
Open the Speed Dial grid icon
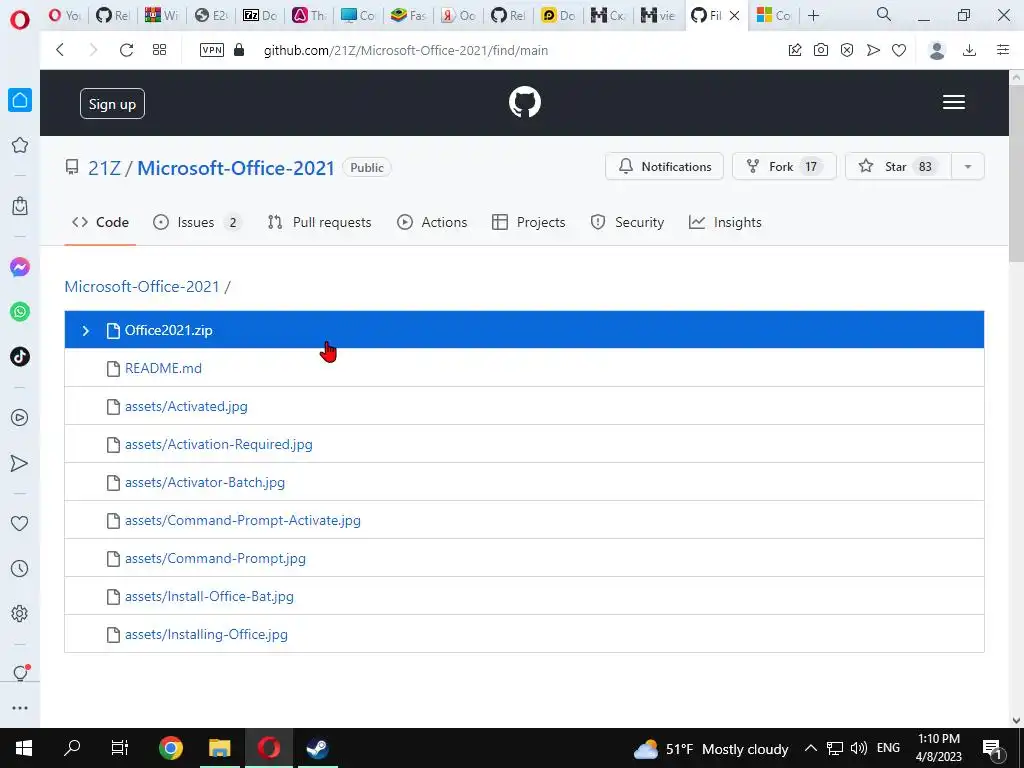pos(159,50)
